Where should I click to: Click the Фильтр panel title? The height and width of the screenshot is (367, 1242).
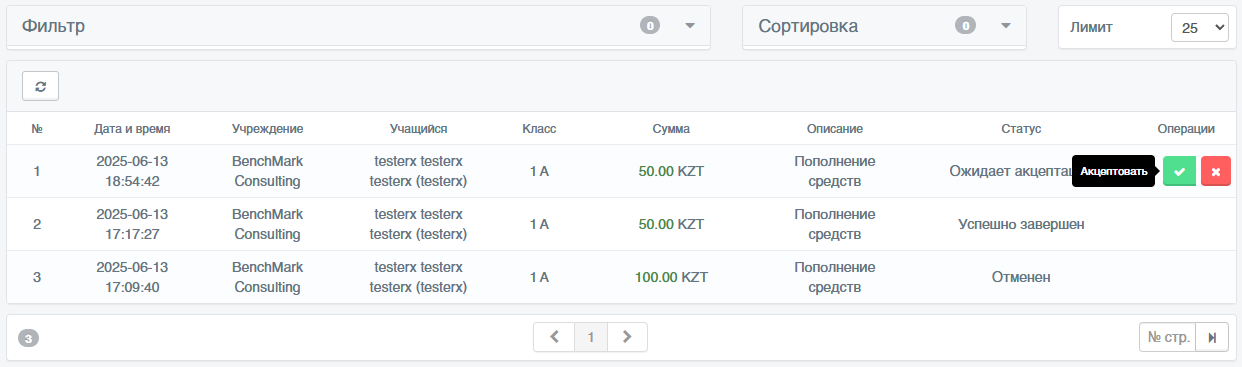pyautogui.click(x=53, y=26)
